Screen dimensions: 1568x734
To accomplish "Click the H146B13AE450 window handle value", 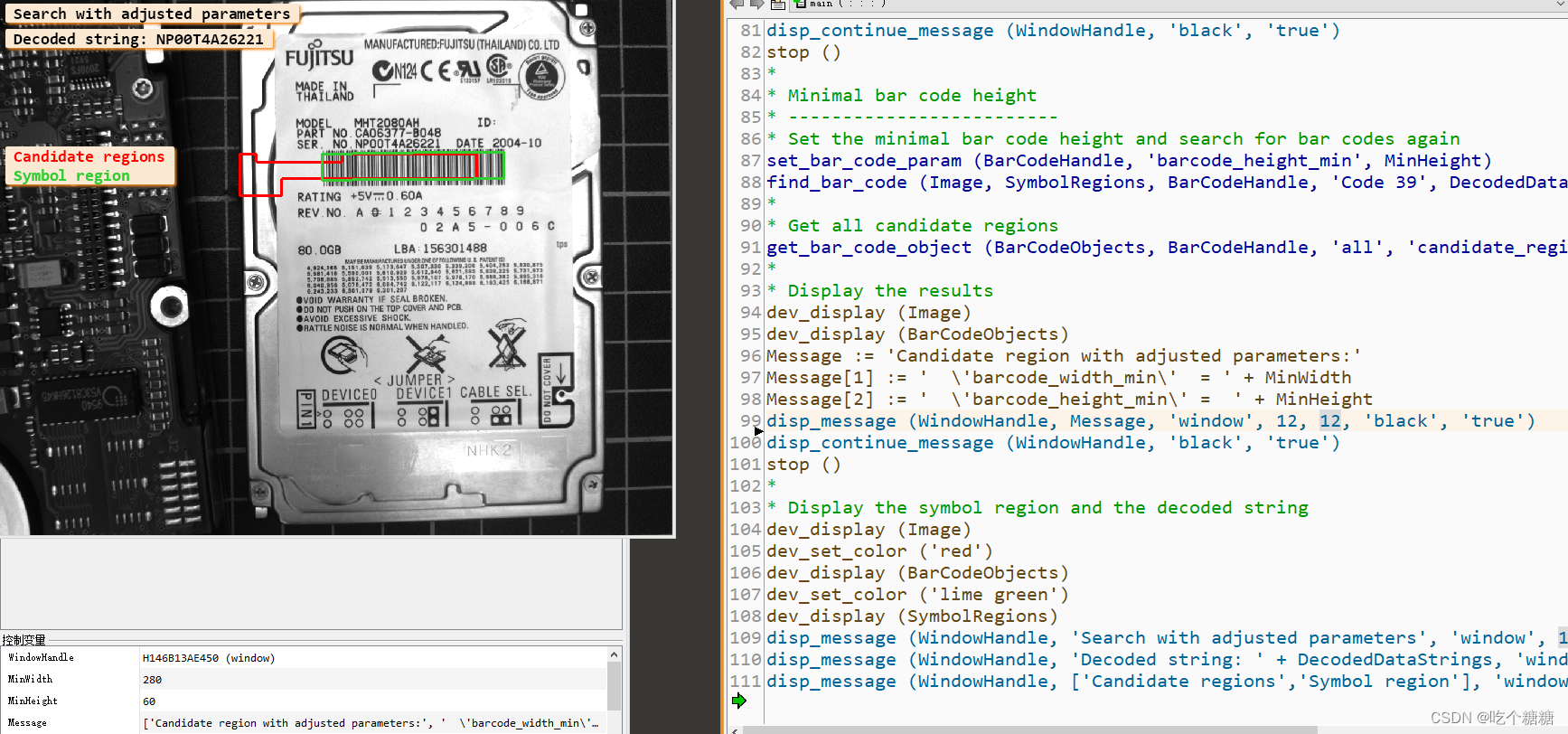I will (x=209, y=658).
